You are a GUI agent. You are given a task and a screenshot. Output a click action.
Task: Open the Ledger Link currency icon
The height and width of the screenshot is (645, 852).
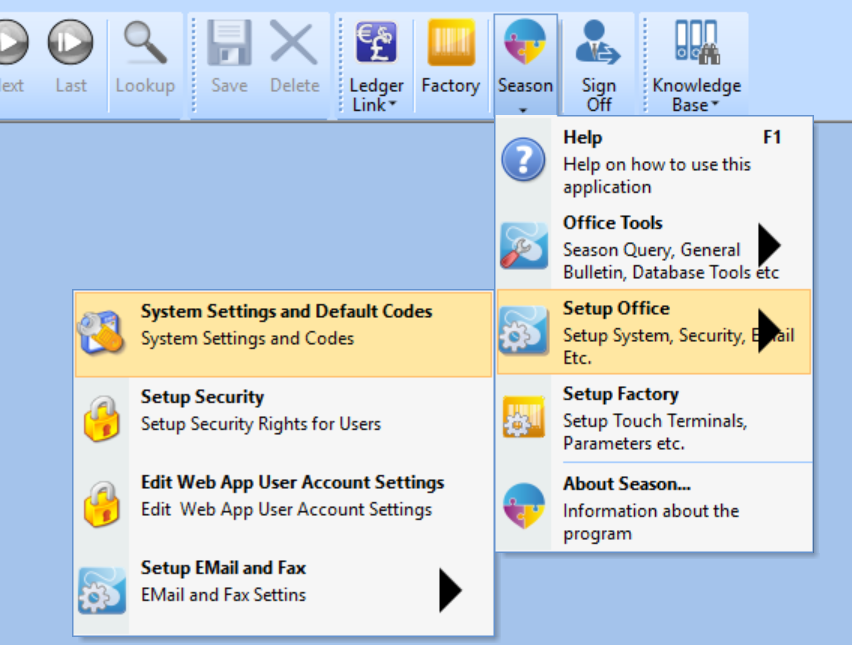click(x=376, y=42)
